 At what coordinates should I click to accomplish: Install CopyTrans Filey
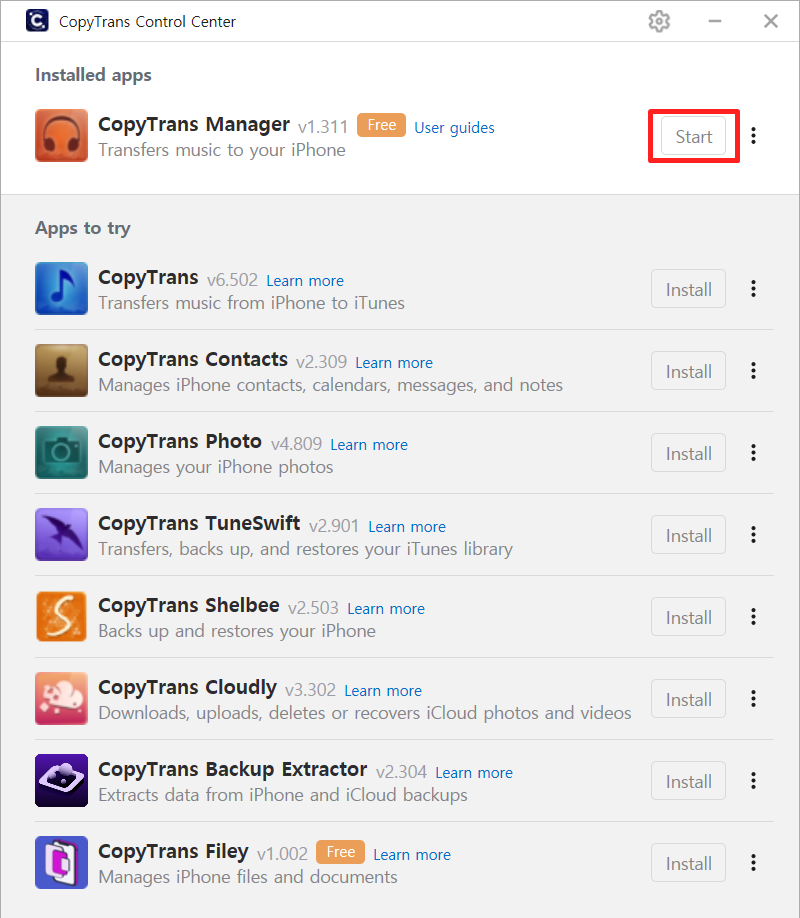[x=688, y=862]
